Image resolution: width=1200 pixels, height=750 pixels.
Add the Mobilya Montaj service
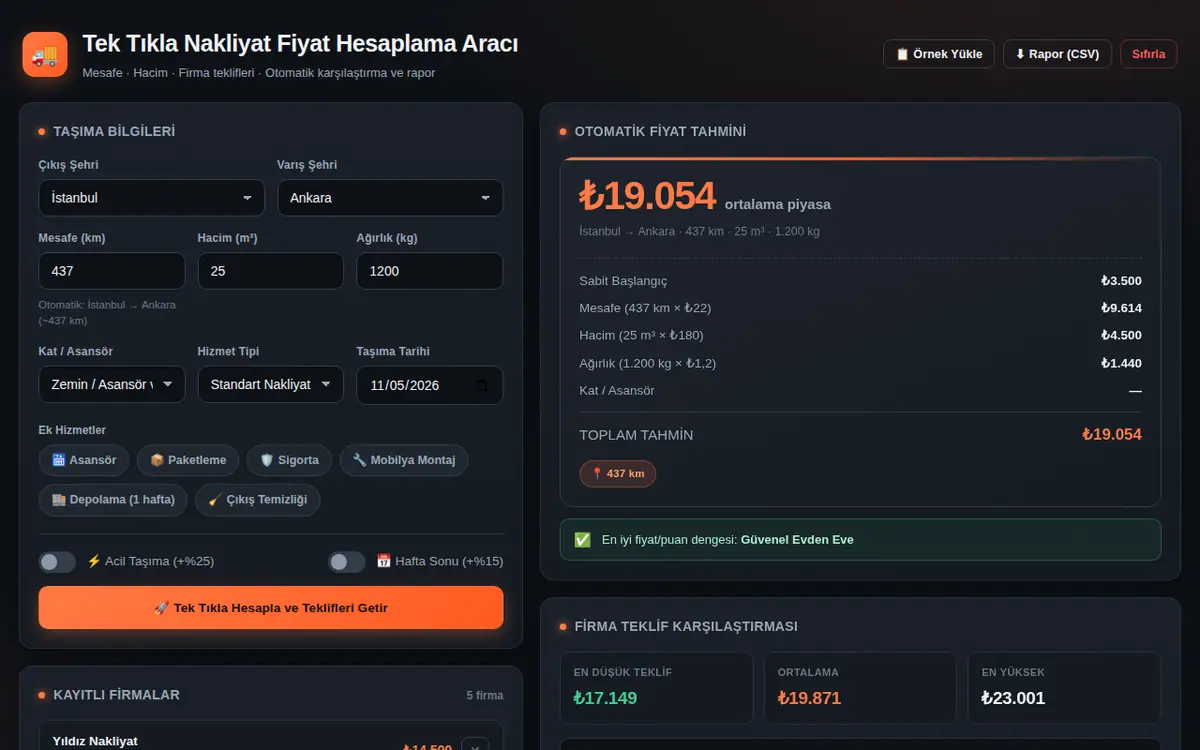(404, 460)
